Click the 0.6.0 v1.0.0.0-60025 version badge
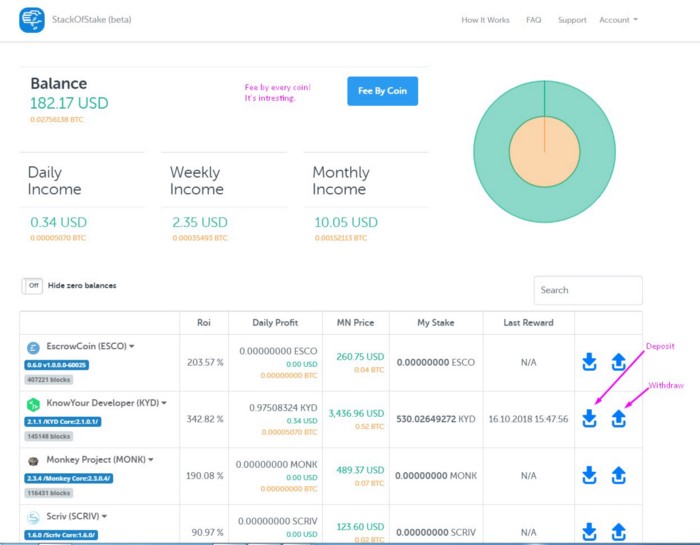Viewport: 700px width, 545px height. tap(57, 365)
